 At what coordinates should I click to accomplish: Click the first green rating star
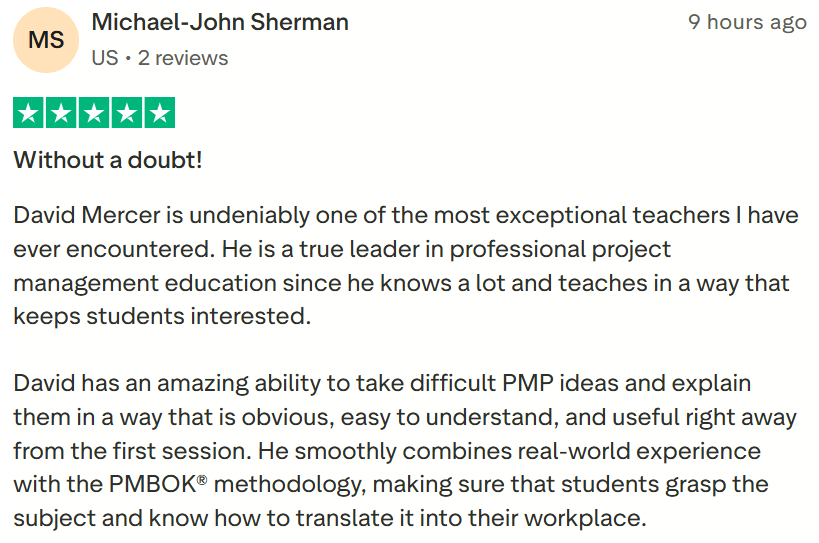coord(30,113)
